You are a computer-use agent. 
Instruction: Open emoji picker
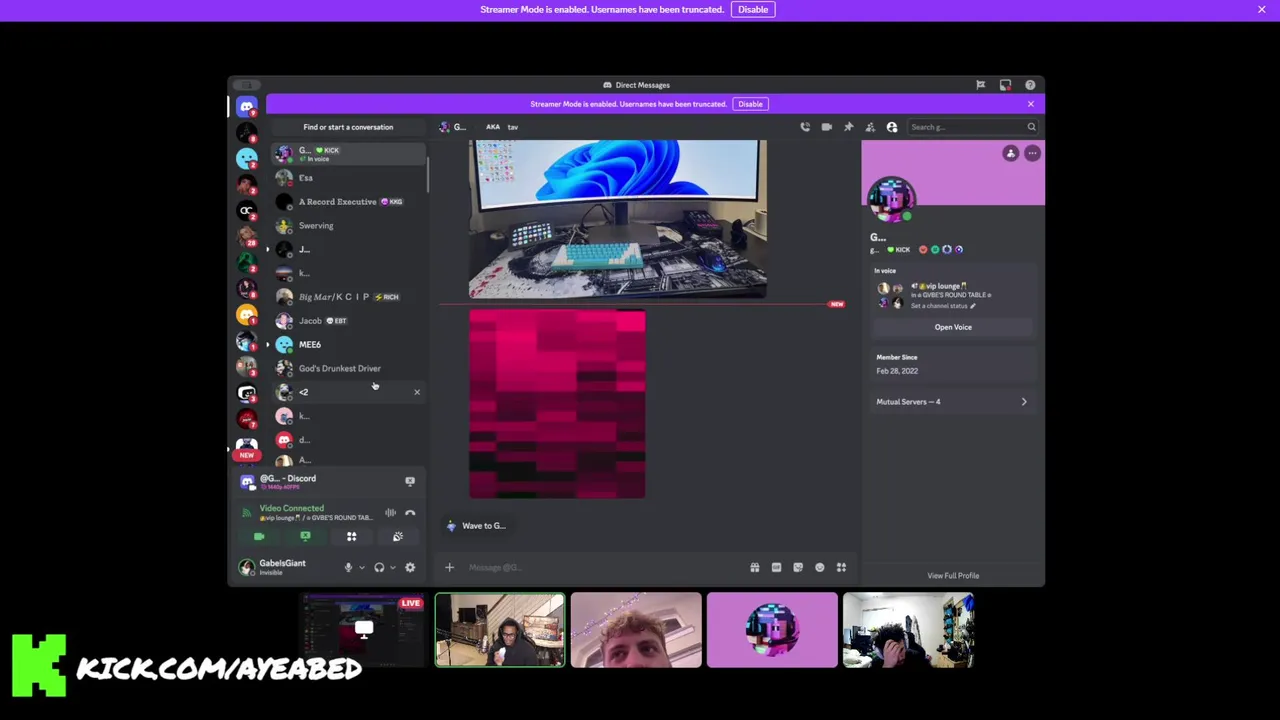pyautogui.click(x=820, y=568)
